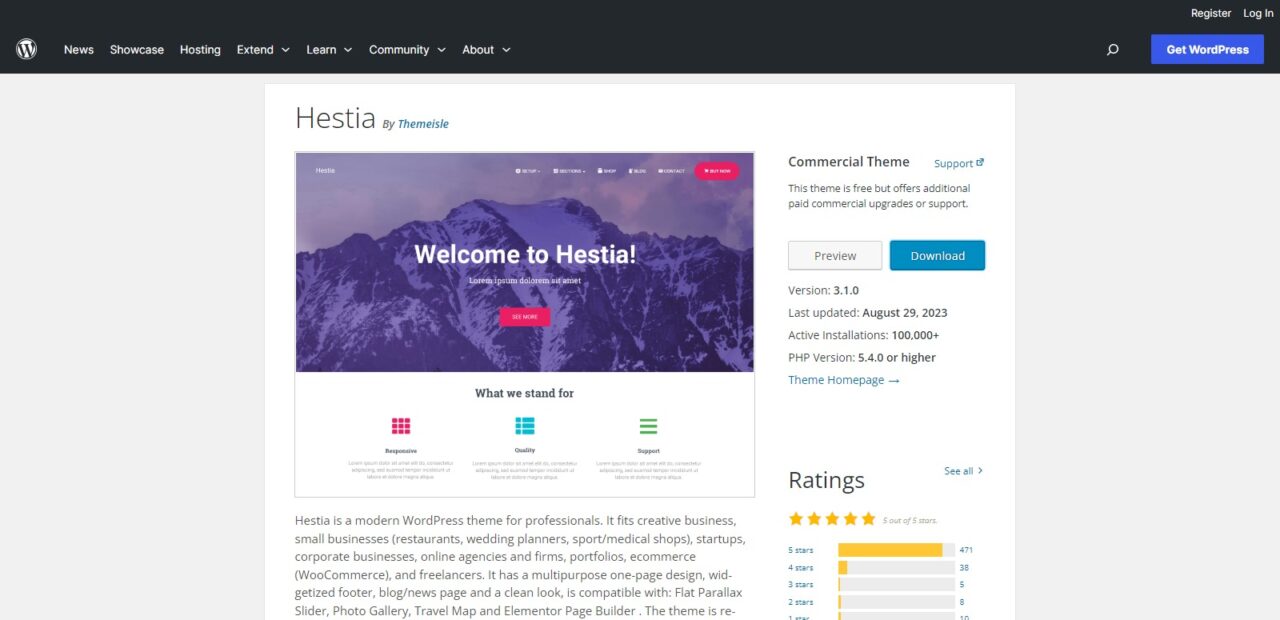Image resolution: width=1280 pixels, height=620 pixels.
Task: Click the Log In link
Action: click(x=1258, y=13)
